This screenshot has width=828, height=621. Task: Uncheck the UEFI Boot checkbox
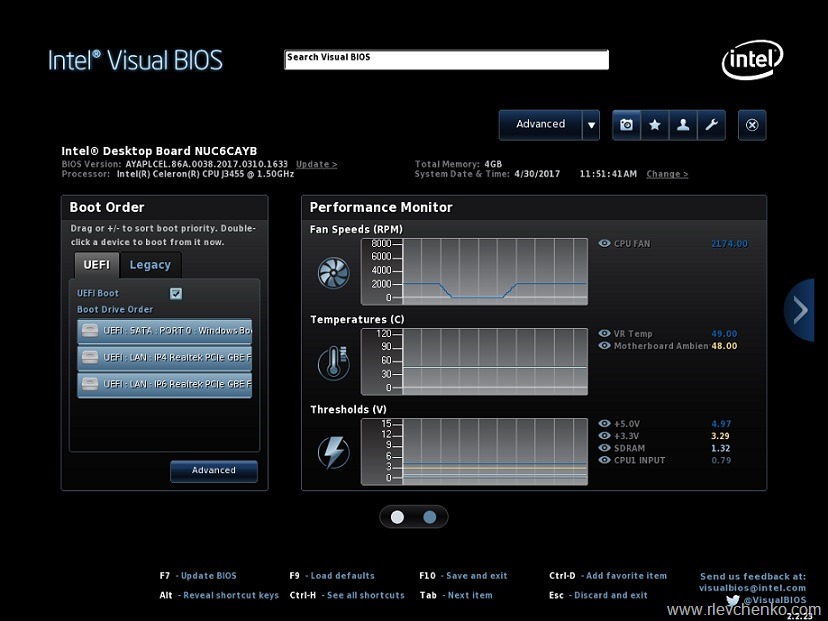176,293
